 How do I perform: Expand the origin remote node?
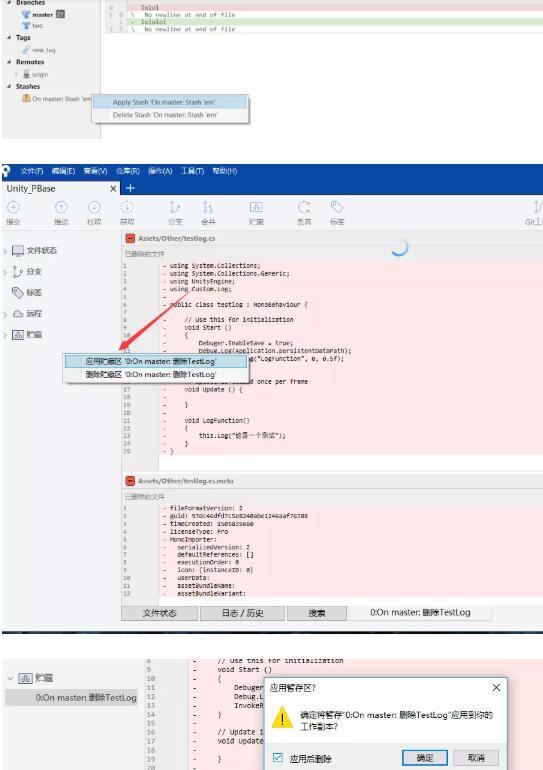16,74
